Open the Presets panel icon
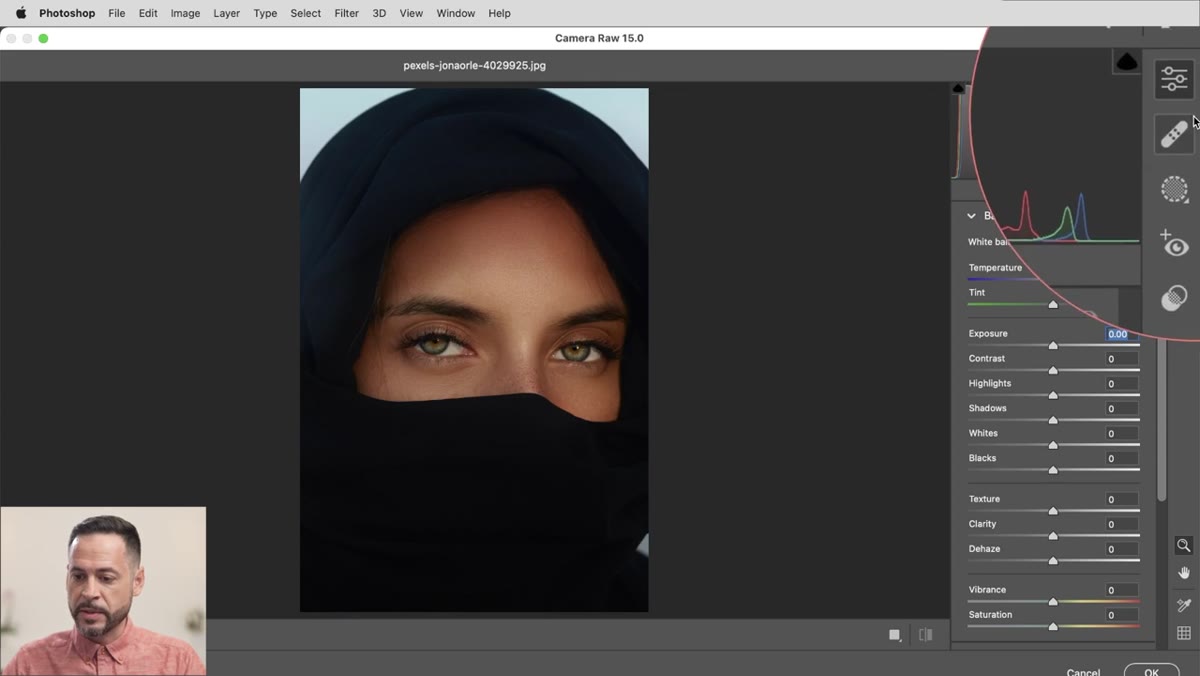The height and width of the screenshot is (676, 1200). (x=1174, y=298)
